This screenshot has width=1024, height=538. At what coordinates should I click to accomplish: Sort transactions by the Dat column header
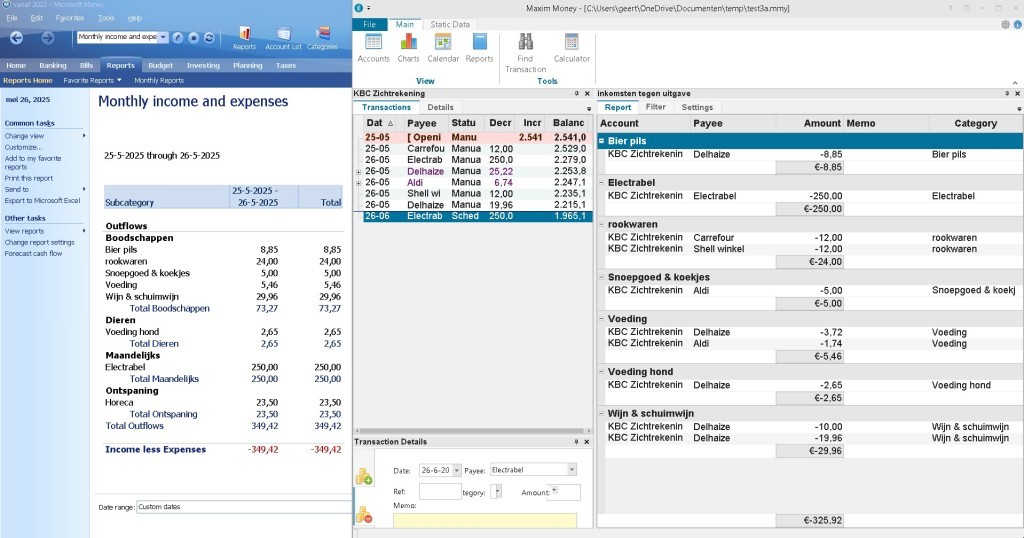coord(379,123)
